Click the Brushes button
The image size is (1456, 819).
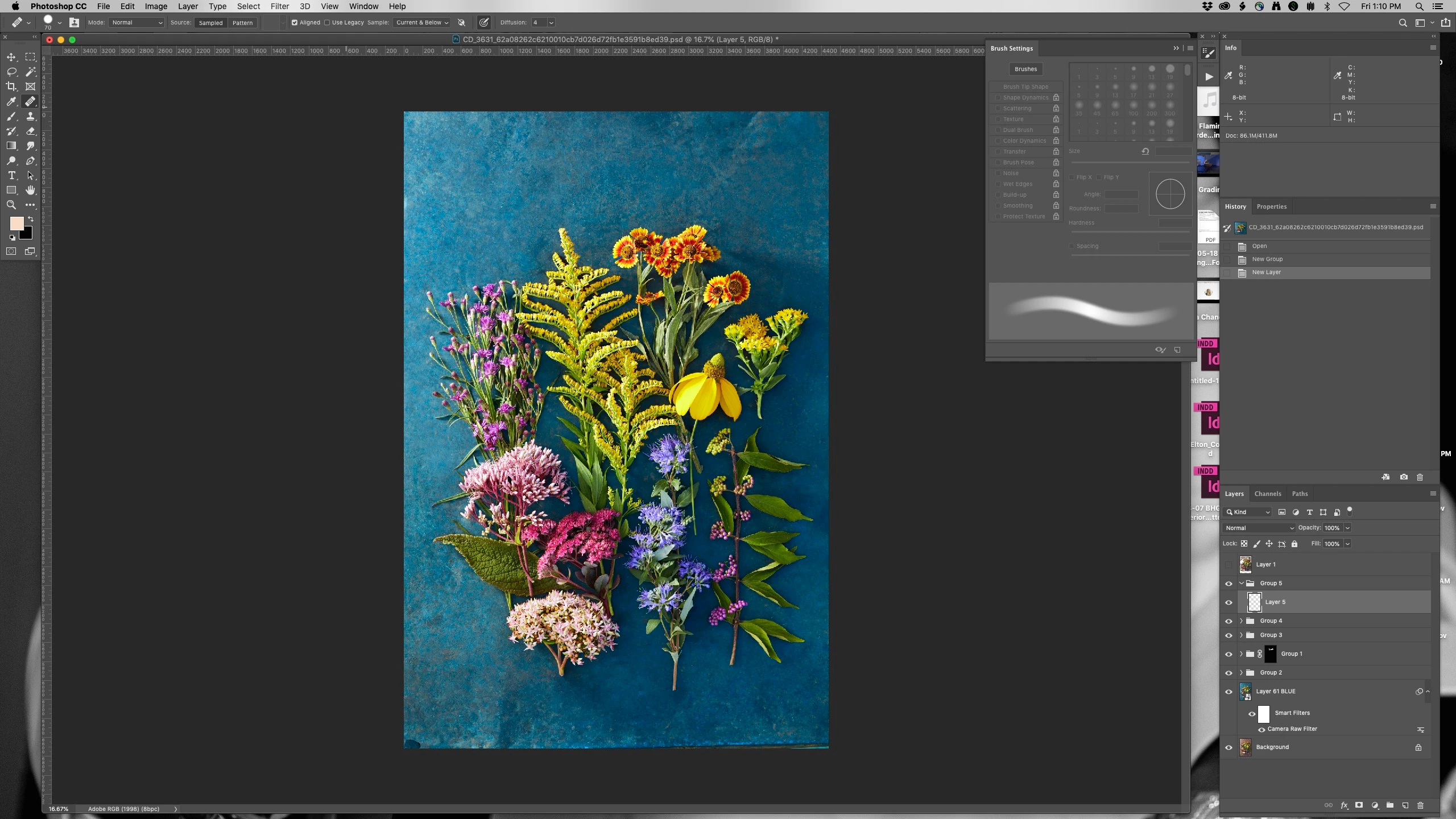[x=1025, y=69]
